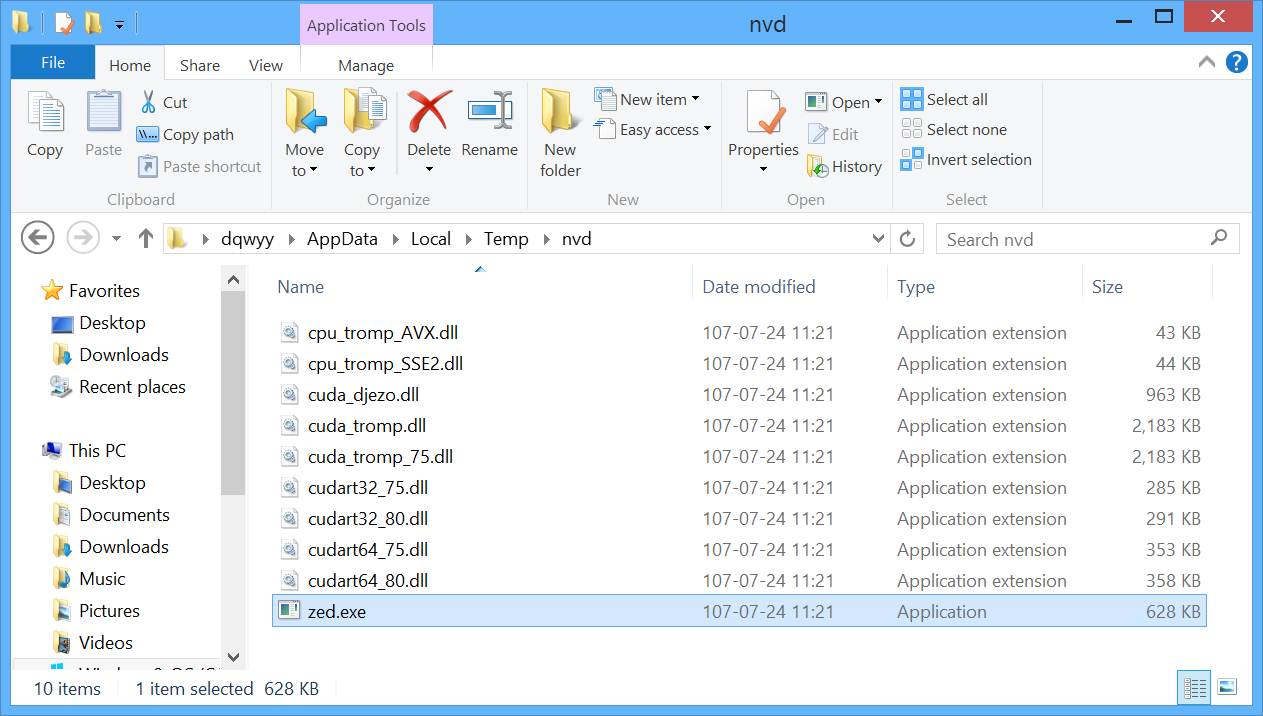Click Copy path in Clipboard group
Image resolution: width=1263 pixels, height=716 pixels.
tap(185, 134)
